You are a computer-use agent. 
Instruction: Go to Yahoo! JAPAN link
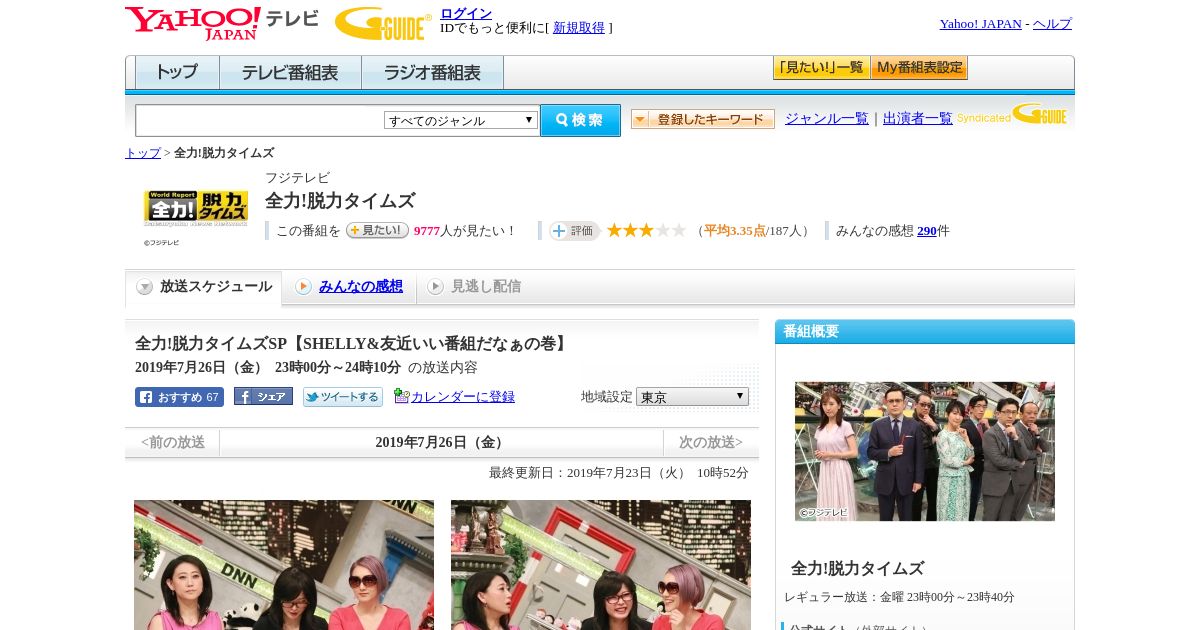[x=980, y=24]
